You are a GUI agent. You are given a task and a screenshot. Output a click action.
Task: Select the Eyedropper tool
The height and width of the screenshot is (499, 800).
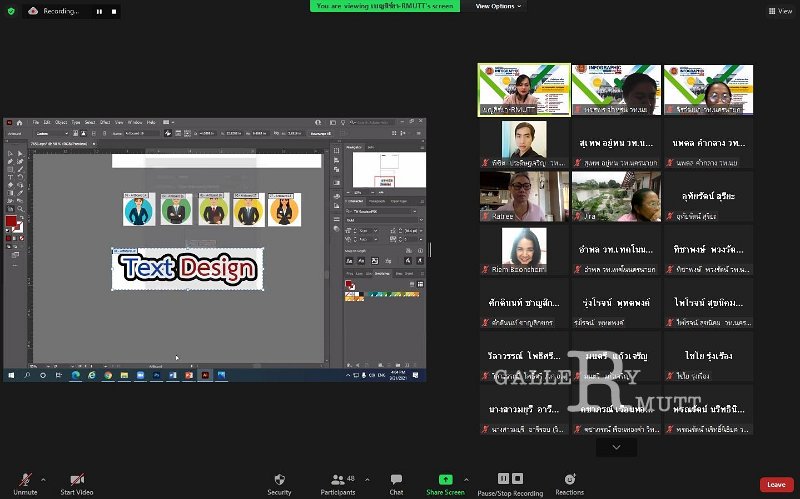[20, 193]
